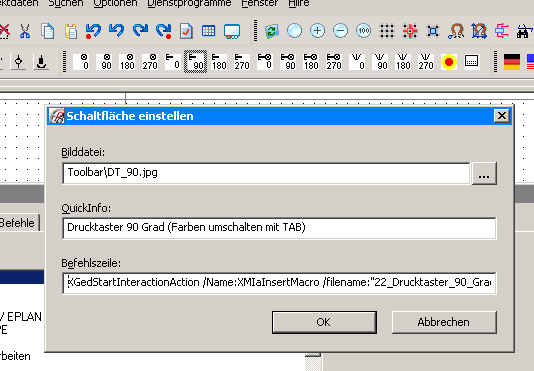534x371 pixels.
Task: Click the Paste clipboard icon
Action: click(71, 31)
